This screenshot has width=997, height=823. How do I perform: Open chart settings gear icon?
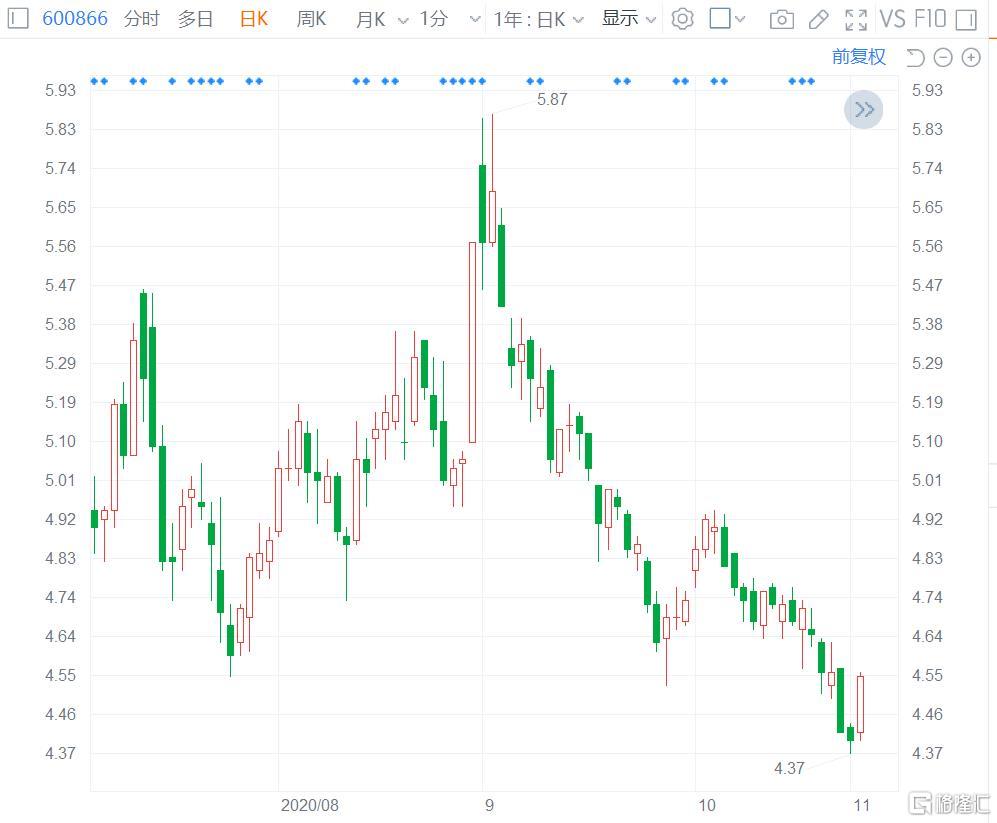coord(682,19)
